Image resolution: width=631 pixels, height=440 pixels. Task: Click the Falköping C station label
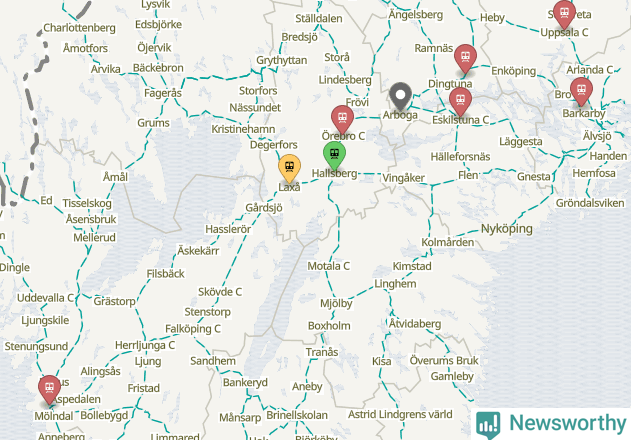click(x=193, y=329)
